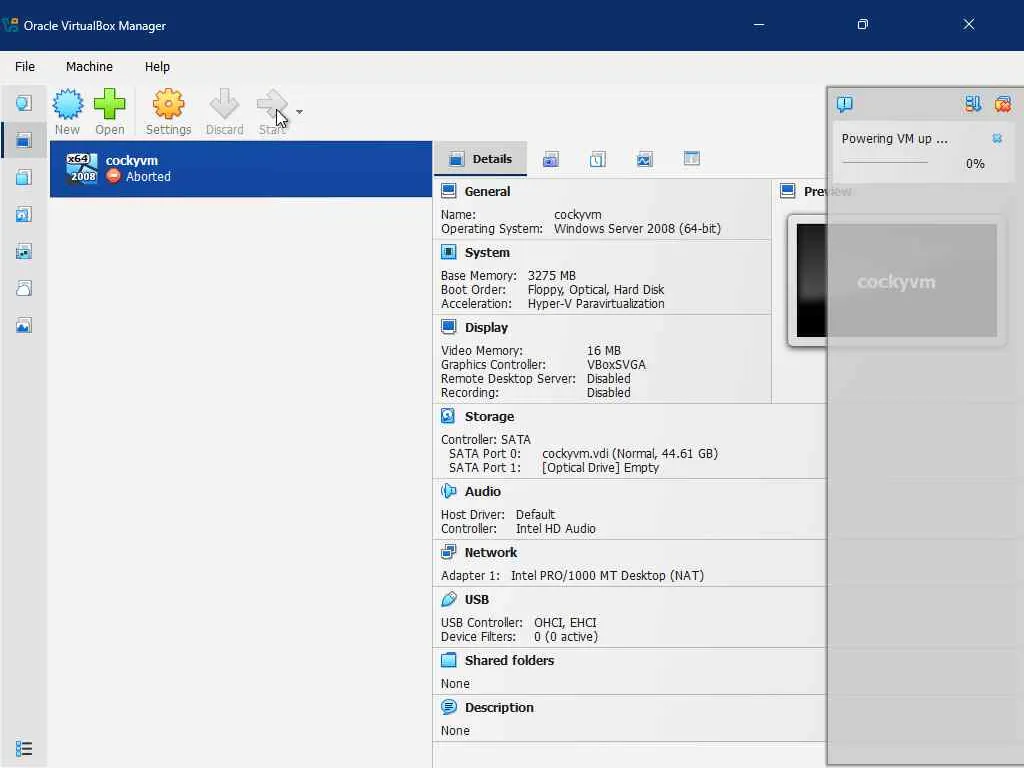Open Network settings via the Network header

click(490, 552)
